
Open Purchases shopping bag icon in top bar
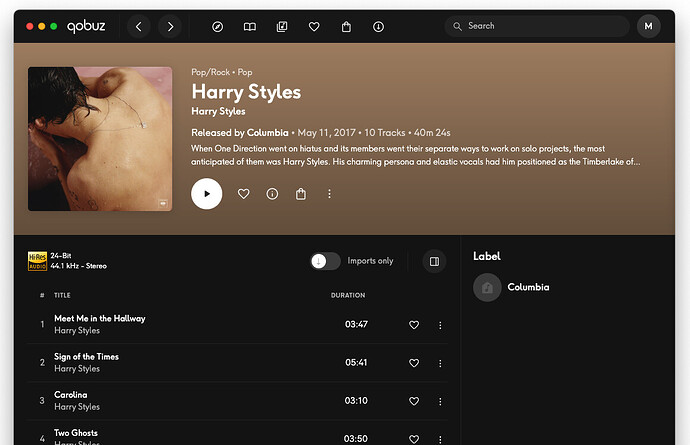click(346, 27)
